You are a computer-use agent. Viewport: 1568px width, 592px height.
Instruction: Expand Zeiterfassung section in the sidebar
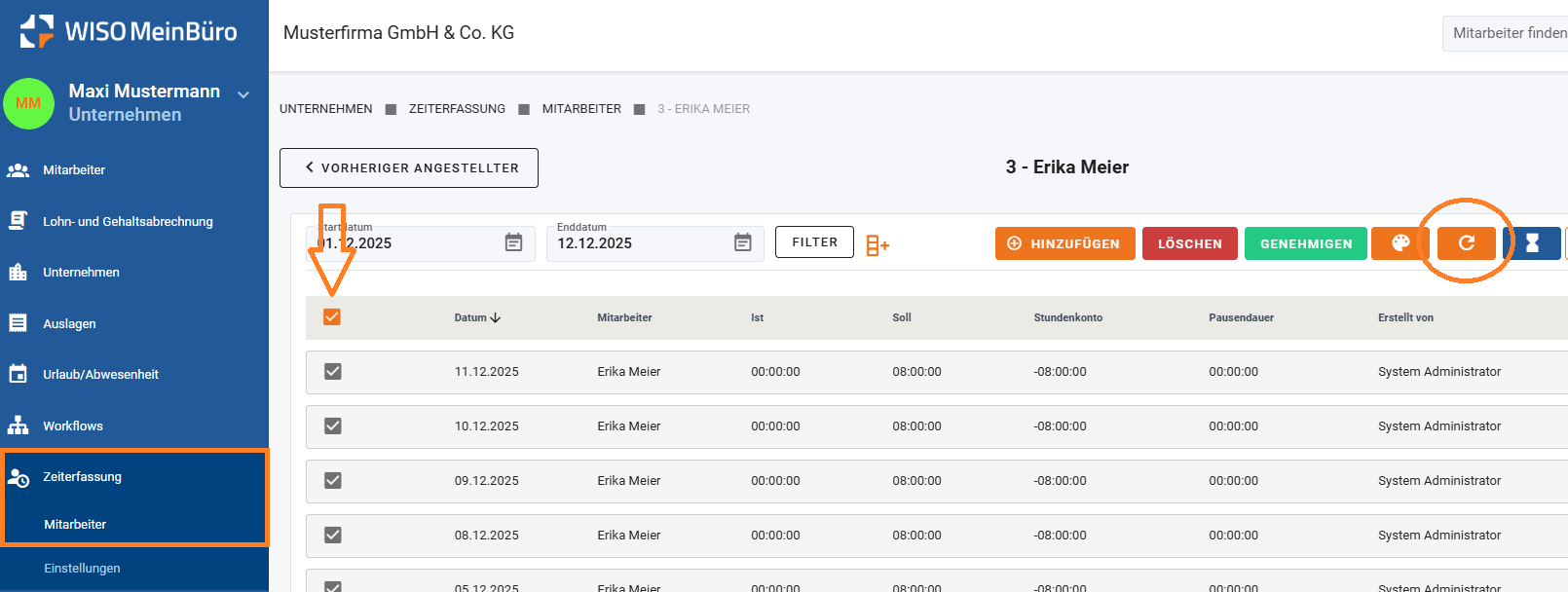[82, 477]
